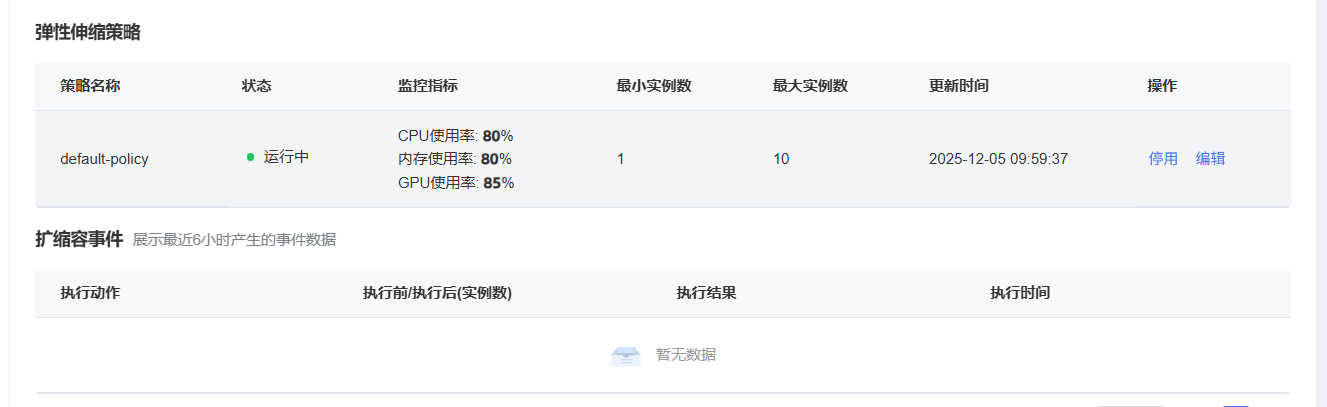Image resolution: width=1327 pixels, height=407 pixels.
Task: Click the 最大实例数 column header
Action: click(x=810, y=86)
